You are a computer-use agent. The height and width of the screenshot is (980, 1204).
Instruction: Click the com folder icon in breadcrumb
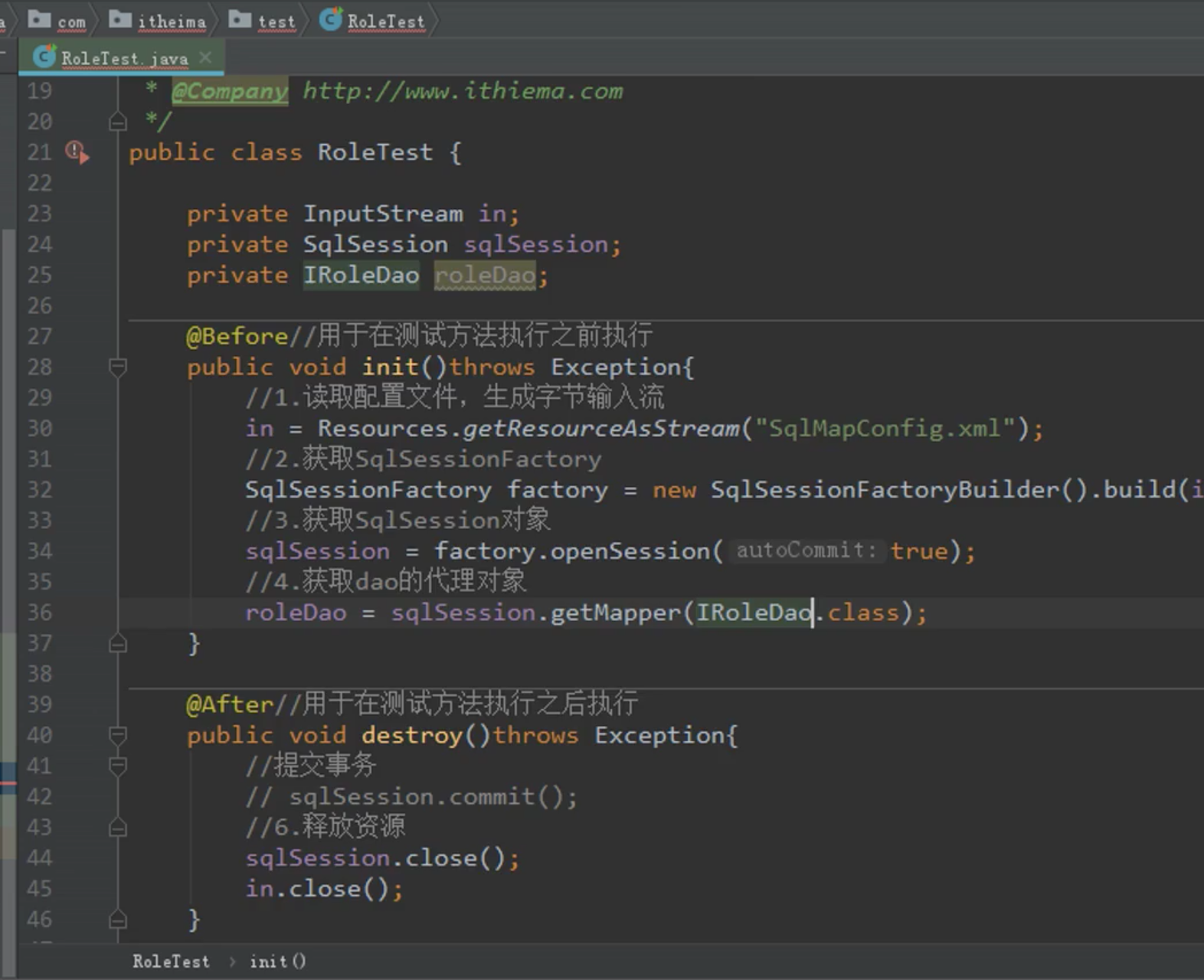39,19
